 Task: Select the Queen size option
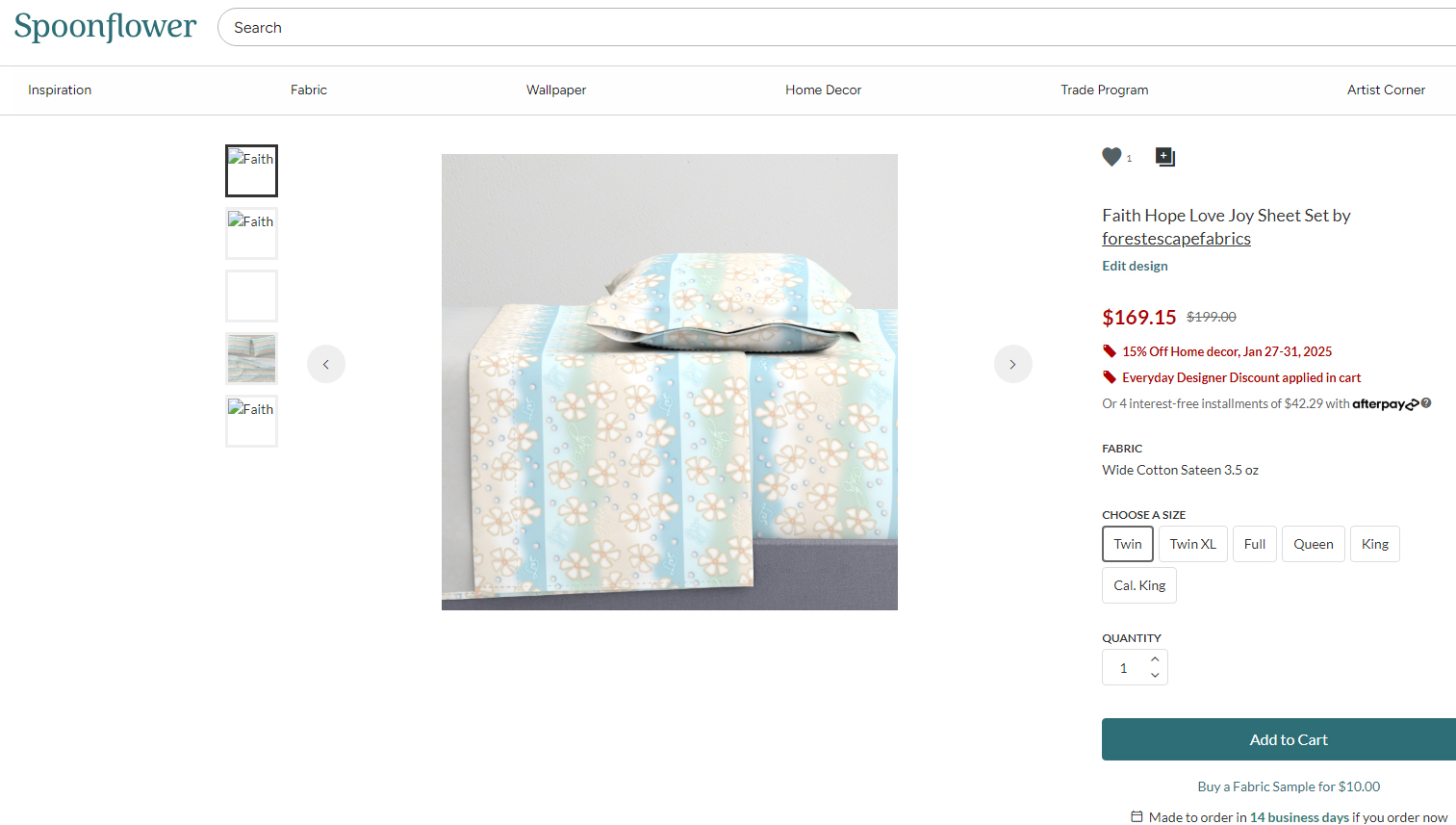click(1313, 544)
